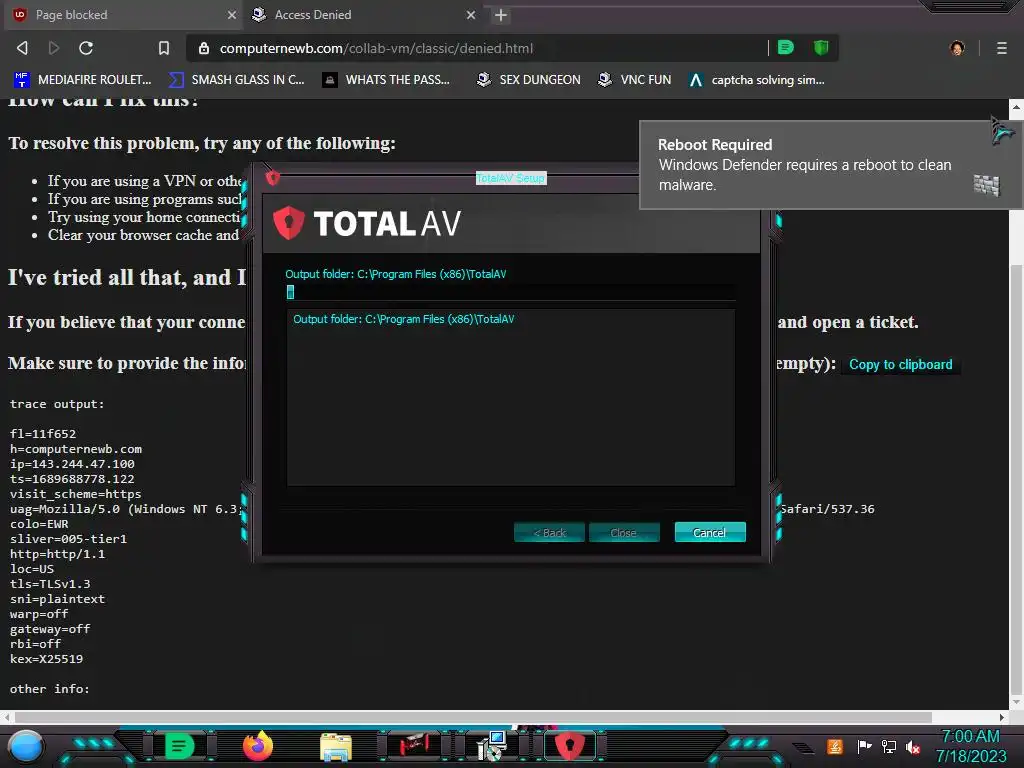Click the vertical scrollbar up arrow
Screen dimensions: 1024x768
pyautogui.click(x=1016, y=106)
